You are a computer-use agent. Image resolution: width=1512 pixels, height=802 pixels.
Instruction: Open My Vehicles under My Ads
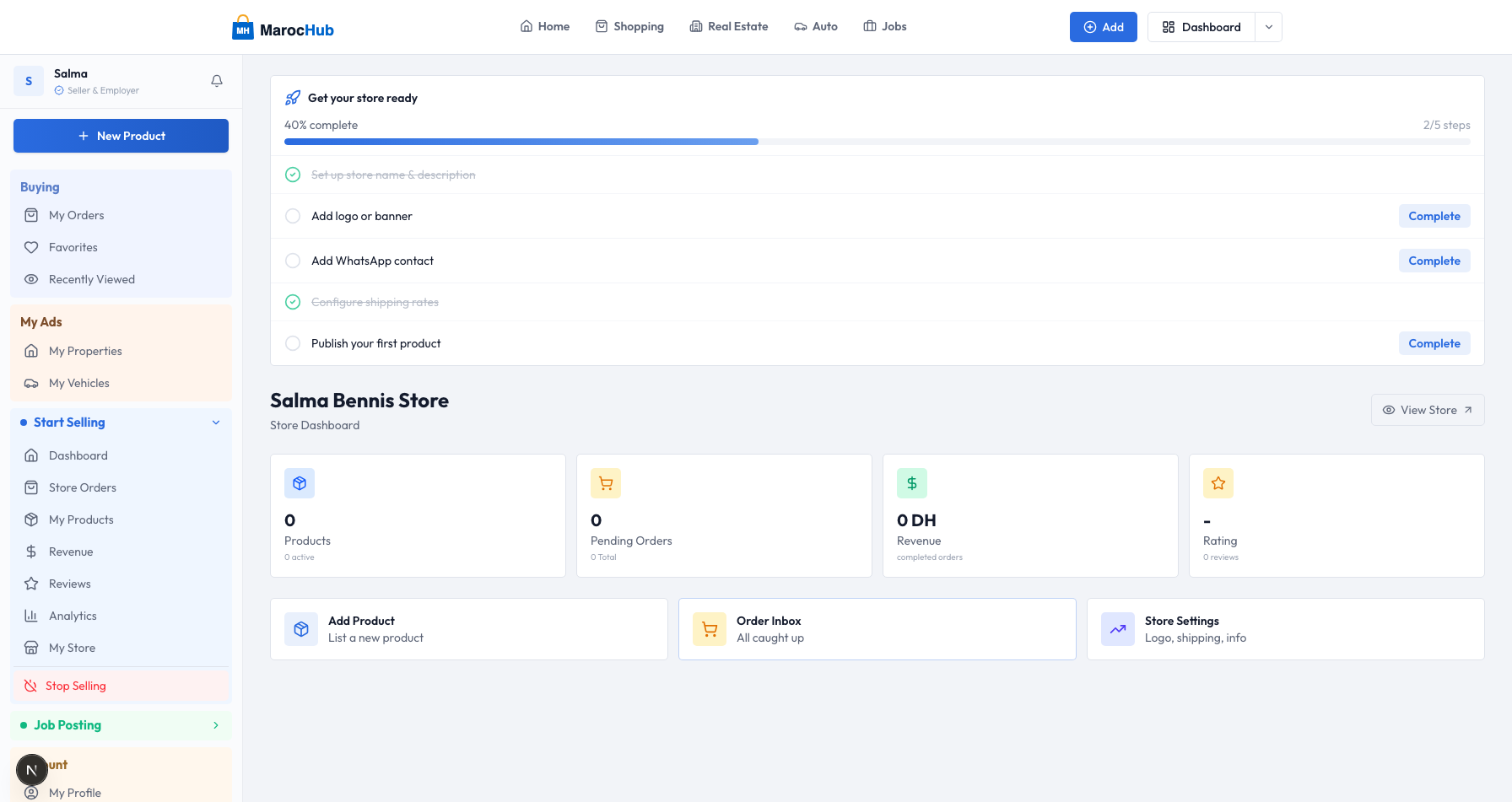[x=78, y=383]
